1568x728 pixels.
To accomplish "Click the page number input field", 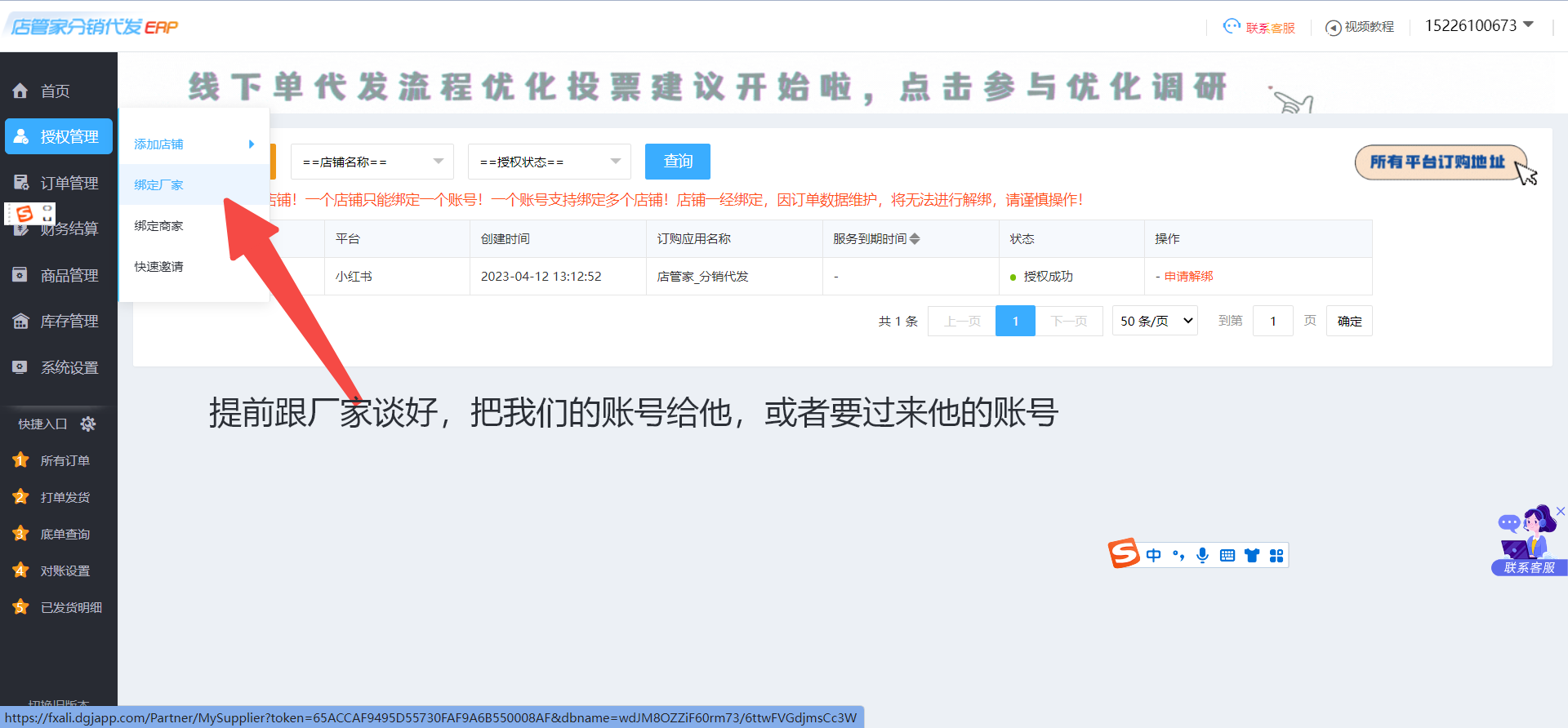I will 1272,321.
